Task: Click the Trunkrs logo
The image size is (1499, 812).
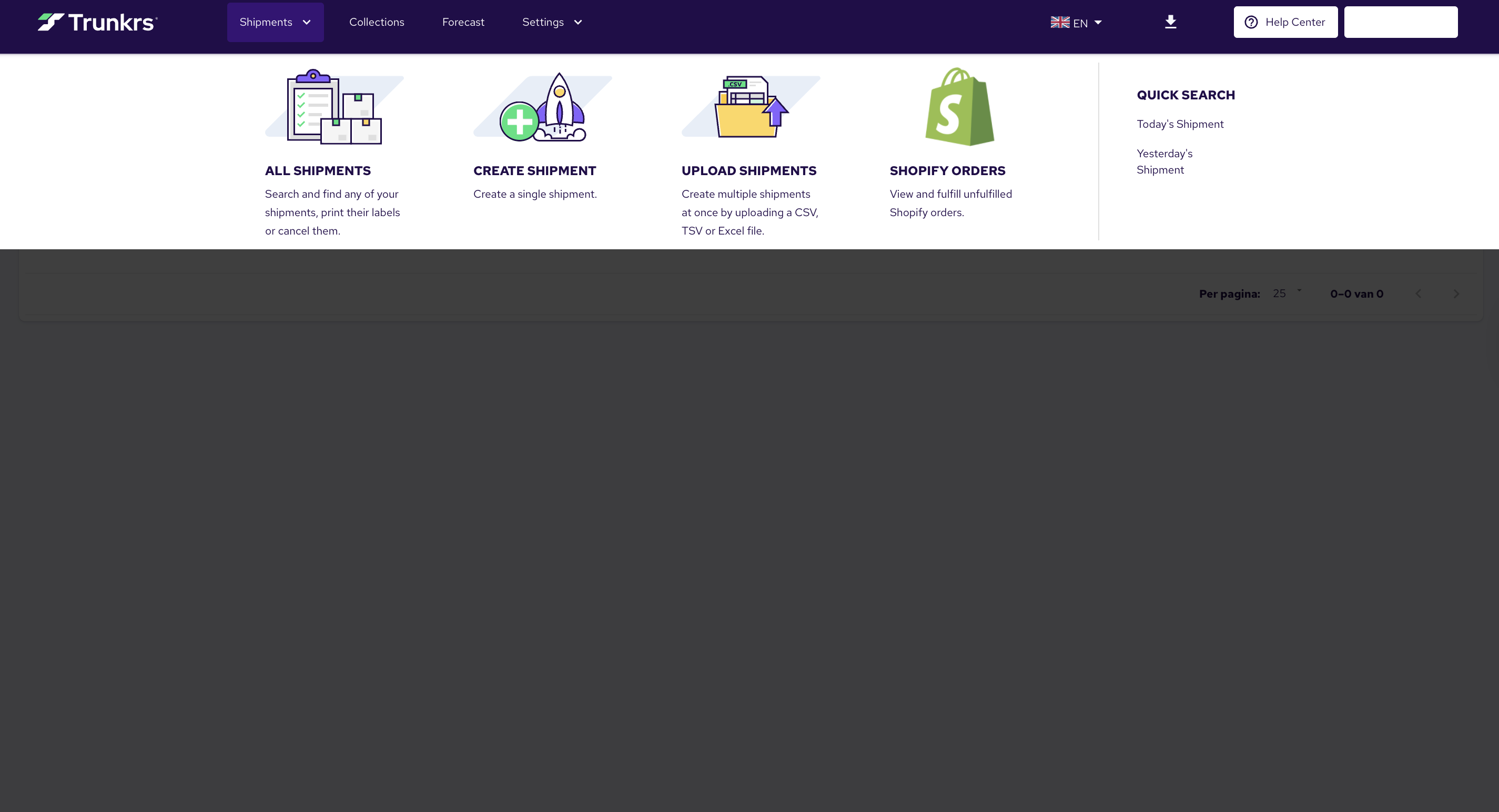Action: pos(97,22)
